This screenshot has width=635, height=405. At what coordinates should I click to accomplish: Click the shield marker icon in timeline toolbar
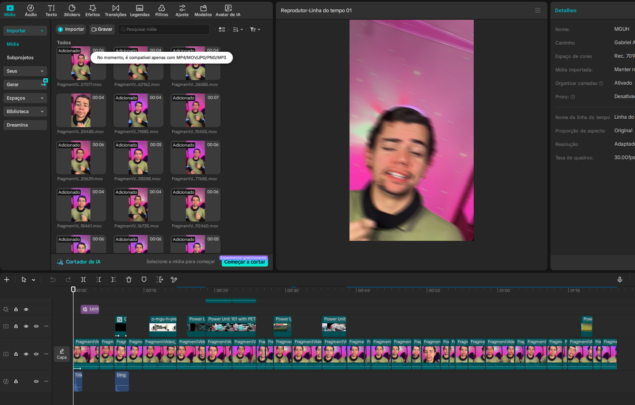coord(144,279)
